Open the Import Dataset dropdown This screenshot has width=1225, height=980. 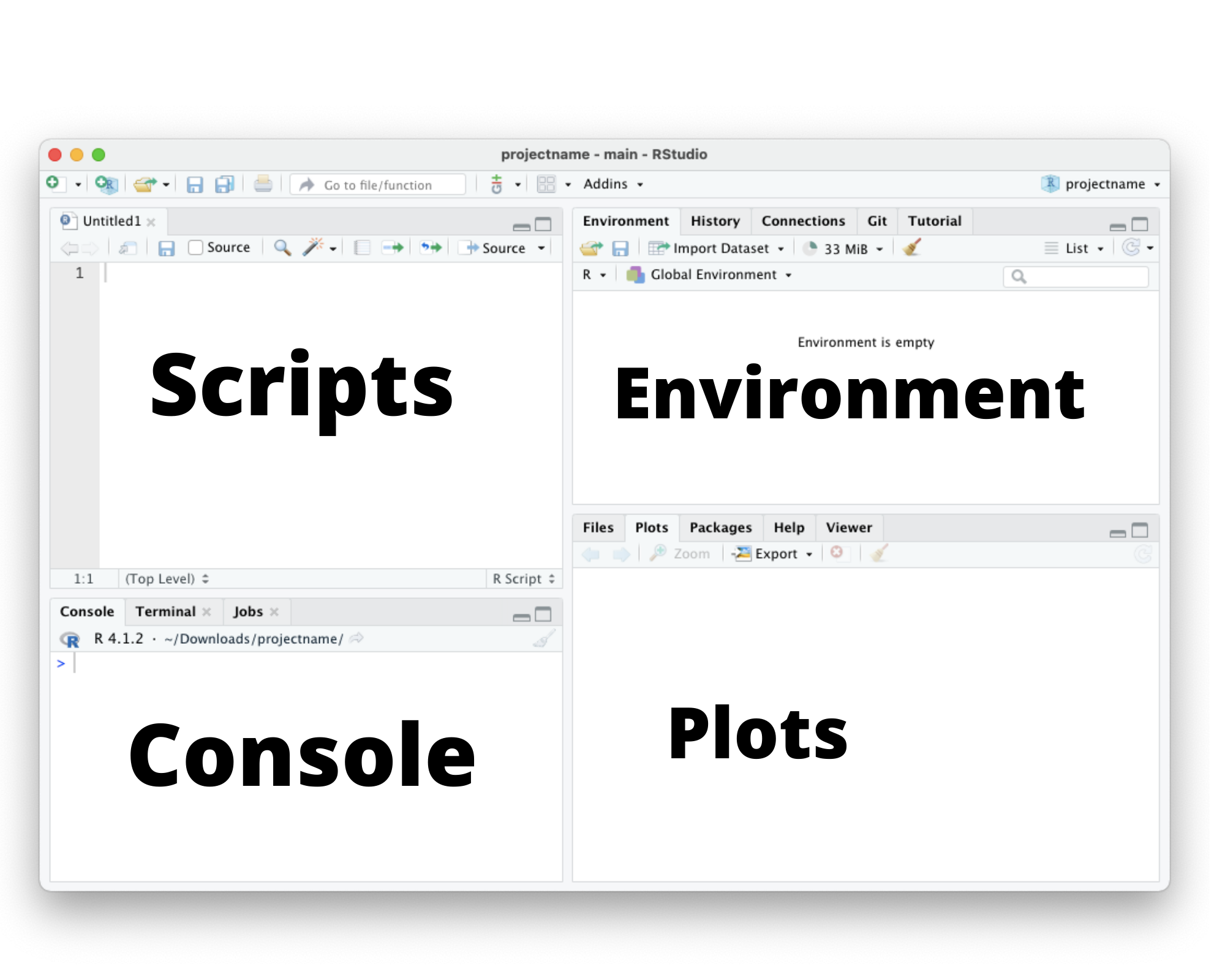[720, 248]
